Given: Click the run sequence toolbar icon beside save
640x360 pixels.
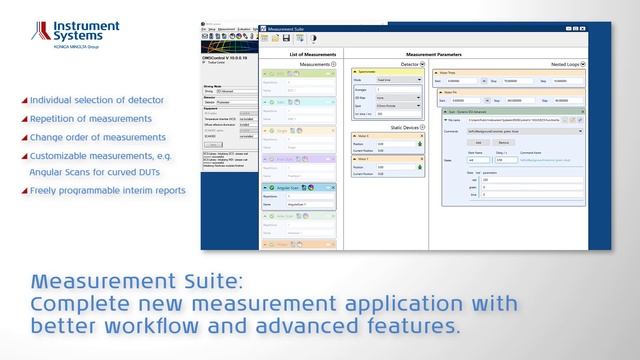Looking at the screenshot, I should tap(300, 38).
